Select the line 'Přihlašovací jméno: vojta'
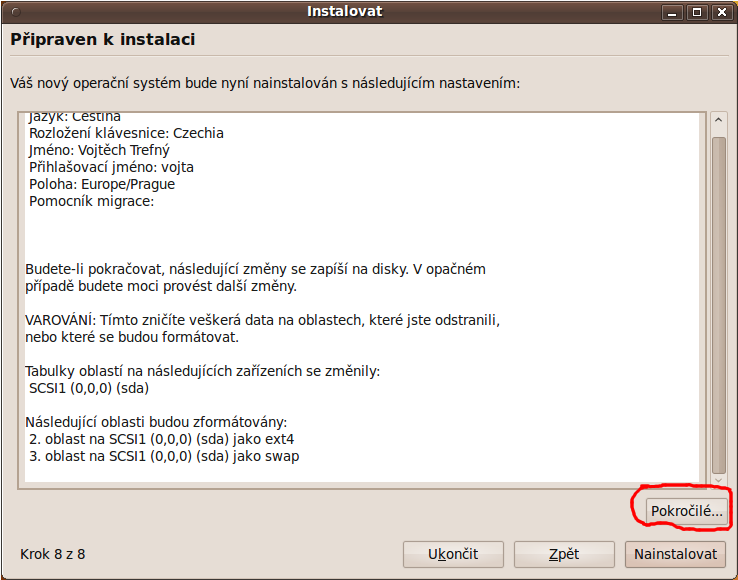 111,167
